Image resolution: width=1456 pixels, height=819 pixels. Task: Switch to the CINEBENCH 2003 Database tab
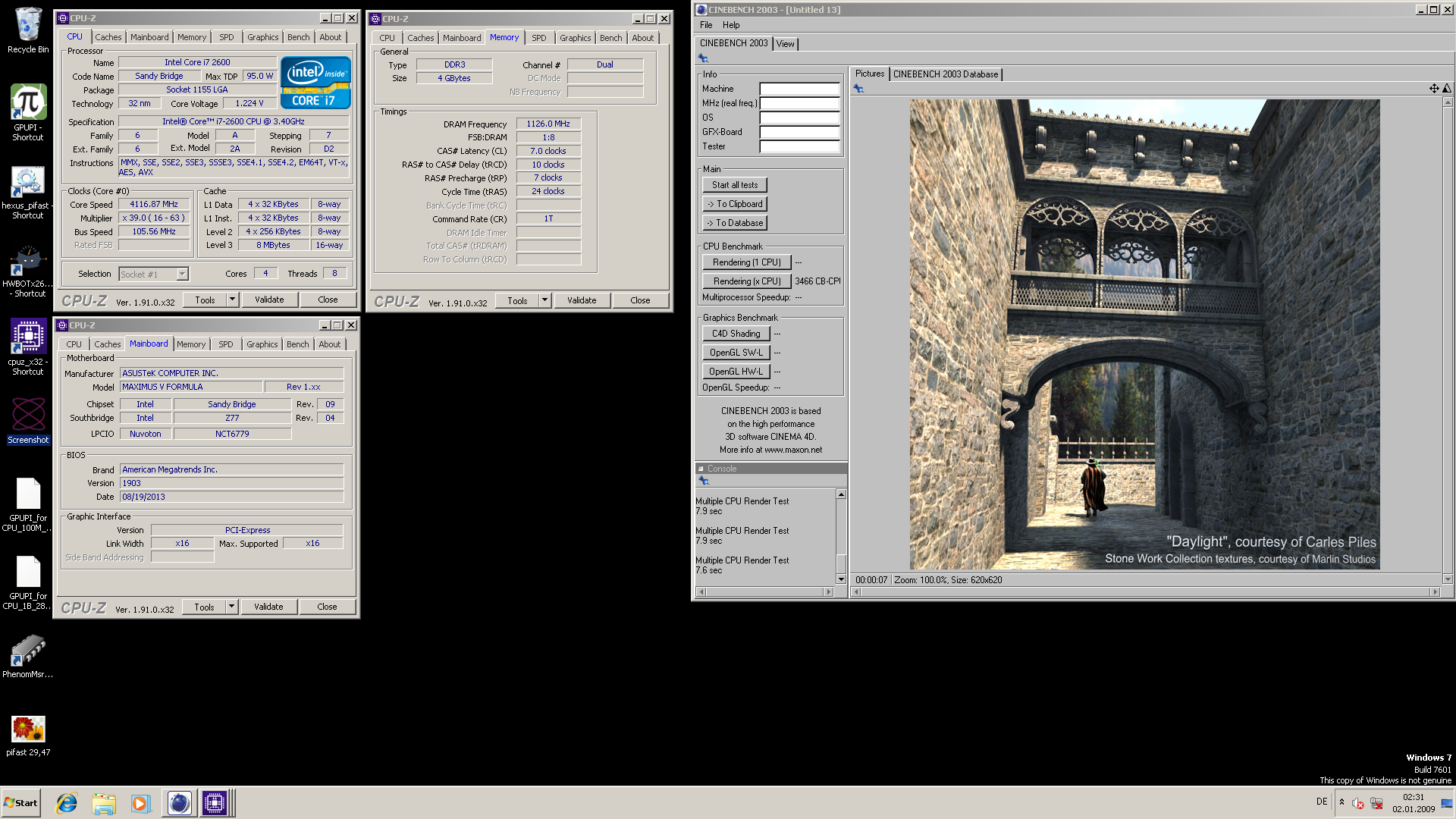(946, 74)
